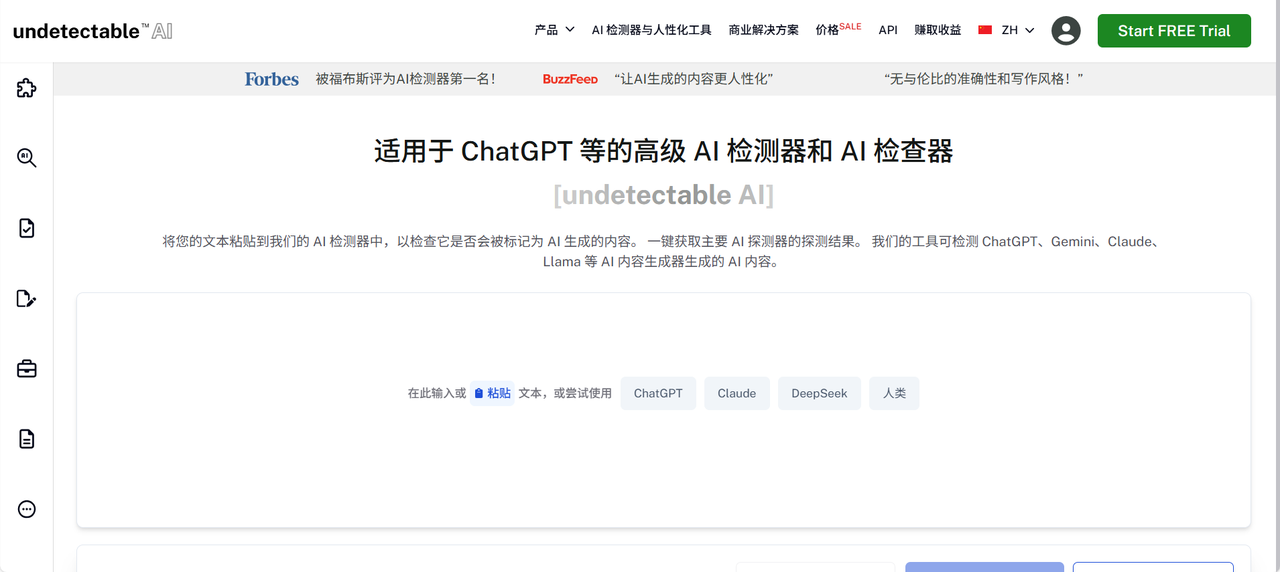Click the briefcase sidebar icon
The width and height of the screenshot is (1280, 572).
tap(27, 369)
